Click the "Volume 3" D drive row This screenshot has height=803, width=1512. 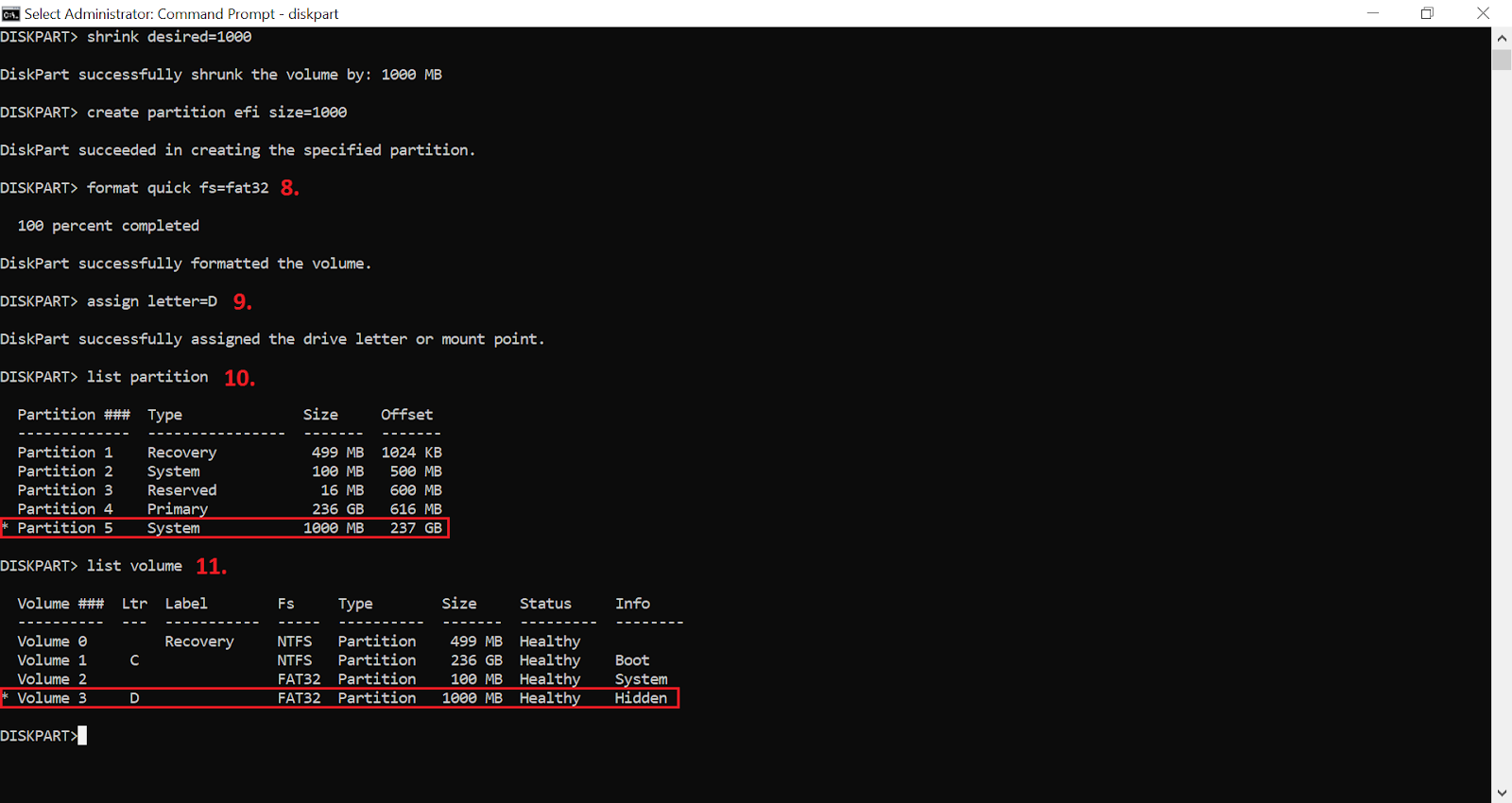[340, 698]
